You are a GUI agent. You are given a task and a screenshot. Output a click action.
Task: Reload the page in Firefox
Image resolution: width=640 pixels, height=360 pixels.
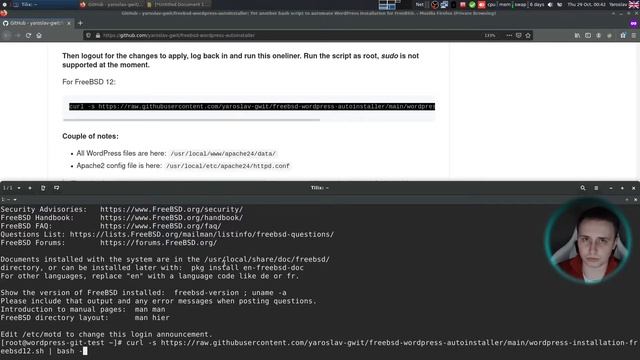click(x=28, y=36)
